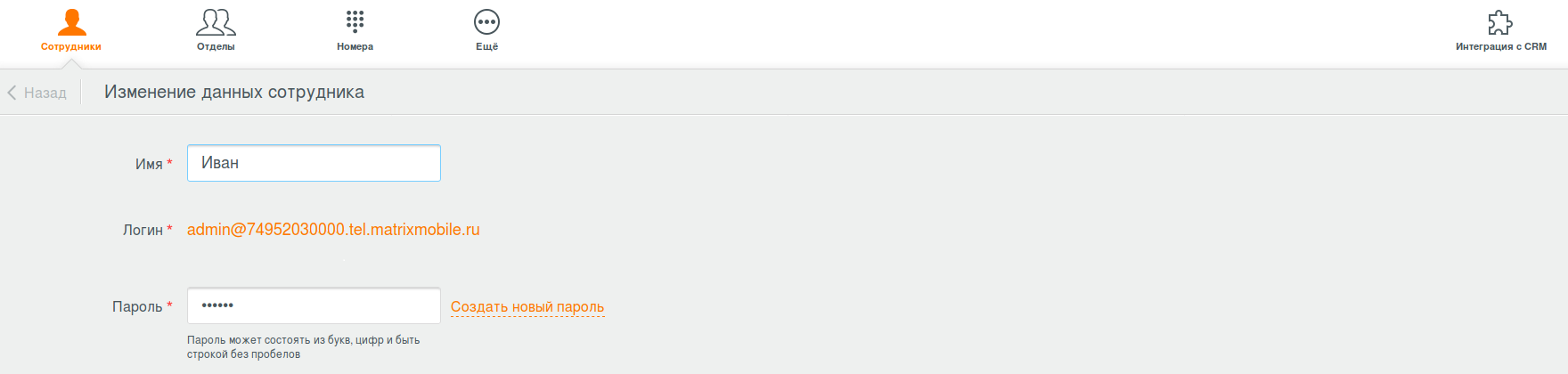Expand the Ещё menu label
The height and width of the screenshot is (374, 1568).
click(486, 46)
